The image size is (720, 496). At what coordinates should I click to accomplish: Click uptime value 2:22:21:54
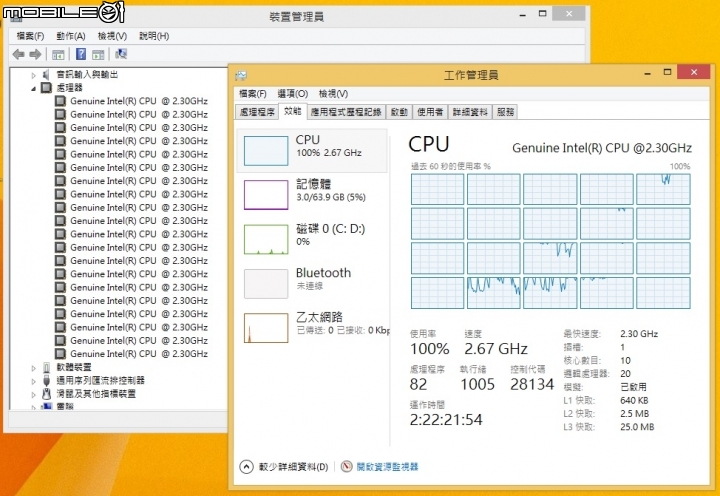pos(446,419)
